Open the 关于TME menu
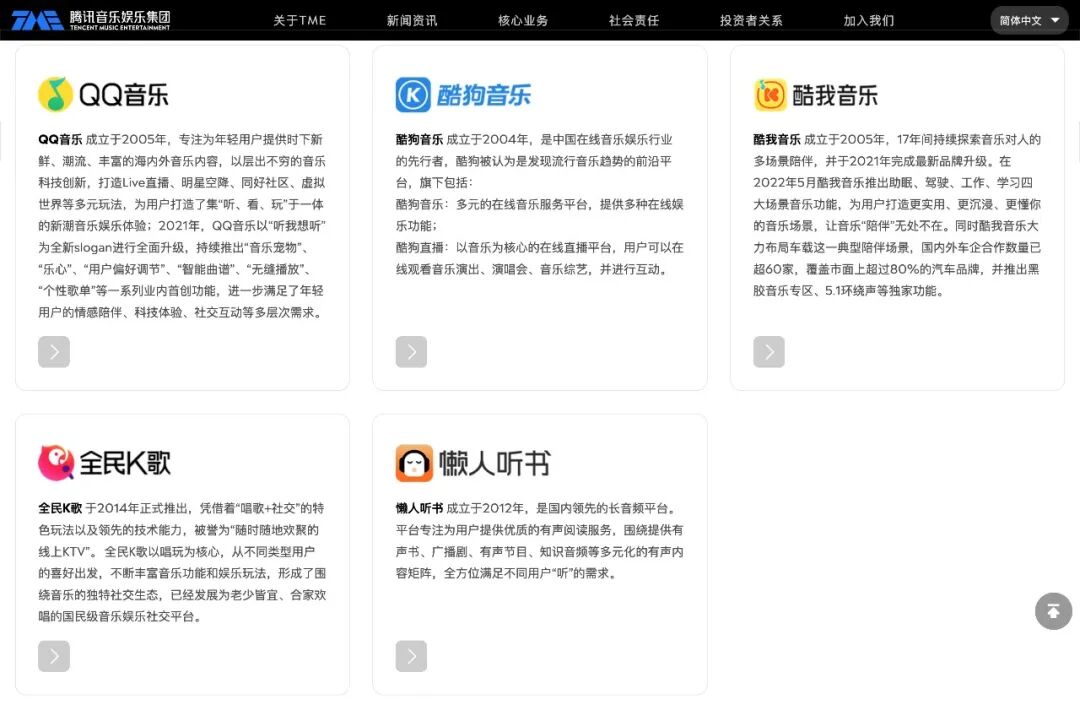The width and height of the screenshot is (1080, 705). click(x=300, y=21)
